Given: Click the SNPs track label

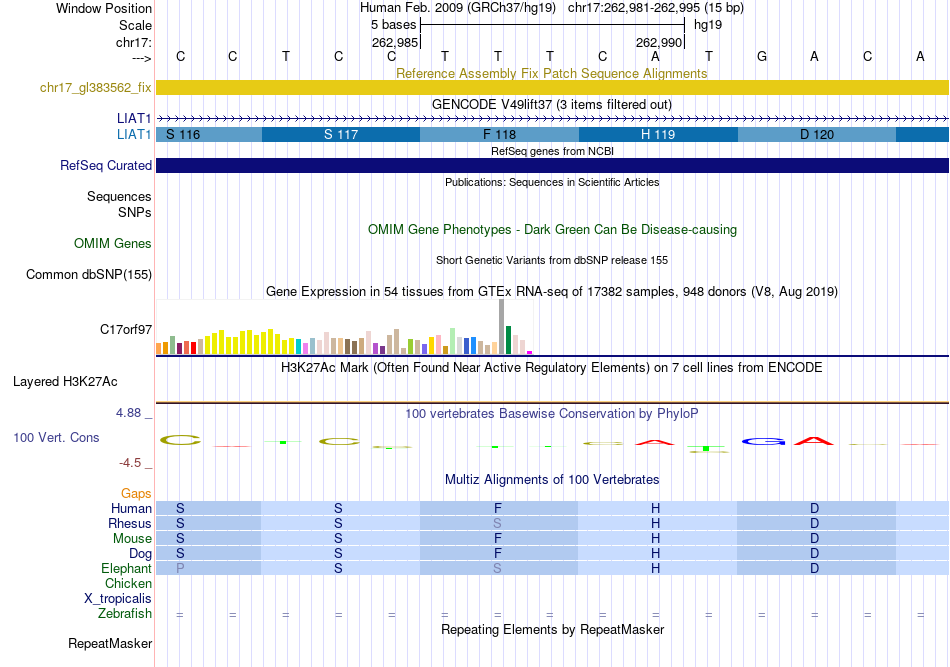Looking at the screenshot, I should (x=135, y=213).
